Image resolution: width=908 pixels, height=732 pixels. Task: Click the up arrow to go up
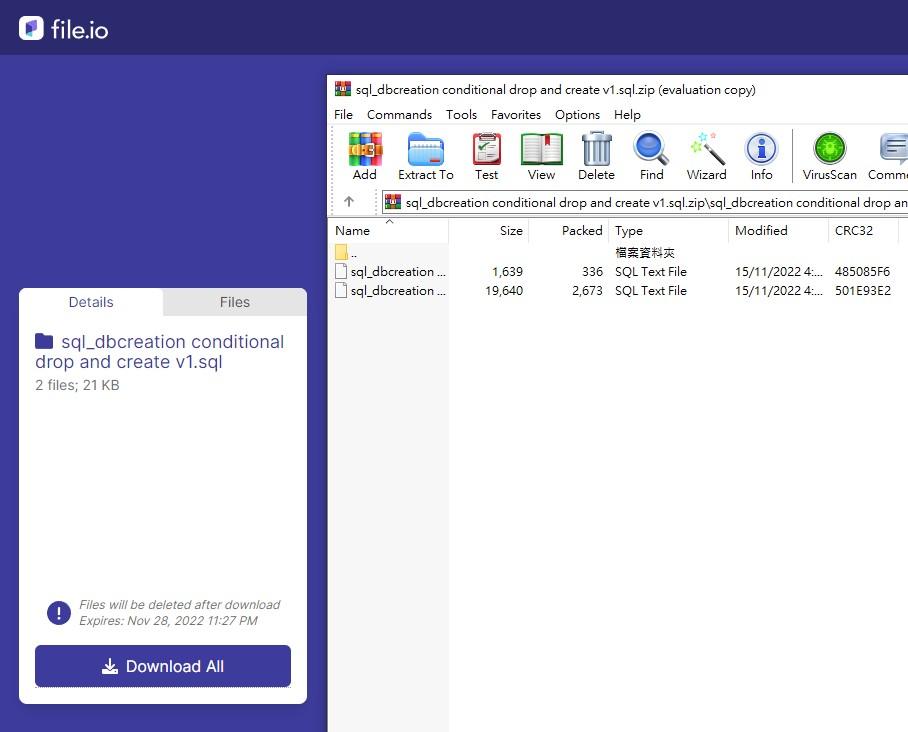[351, 201]
